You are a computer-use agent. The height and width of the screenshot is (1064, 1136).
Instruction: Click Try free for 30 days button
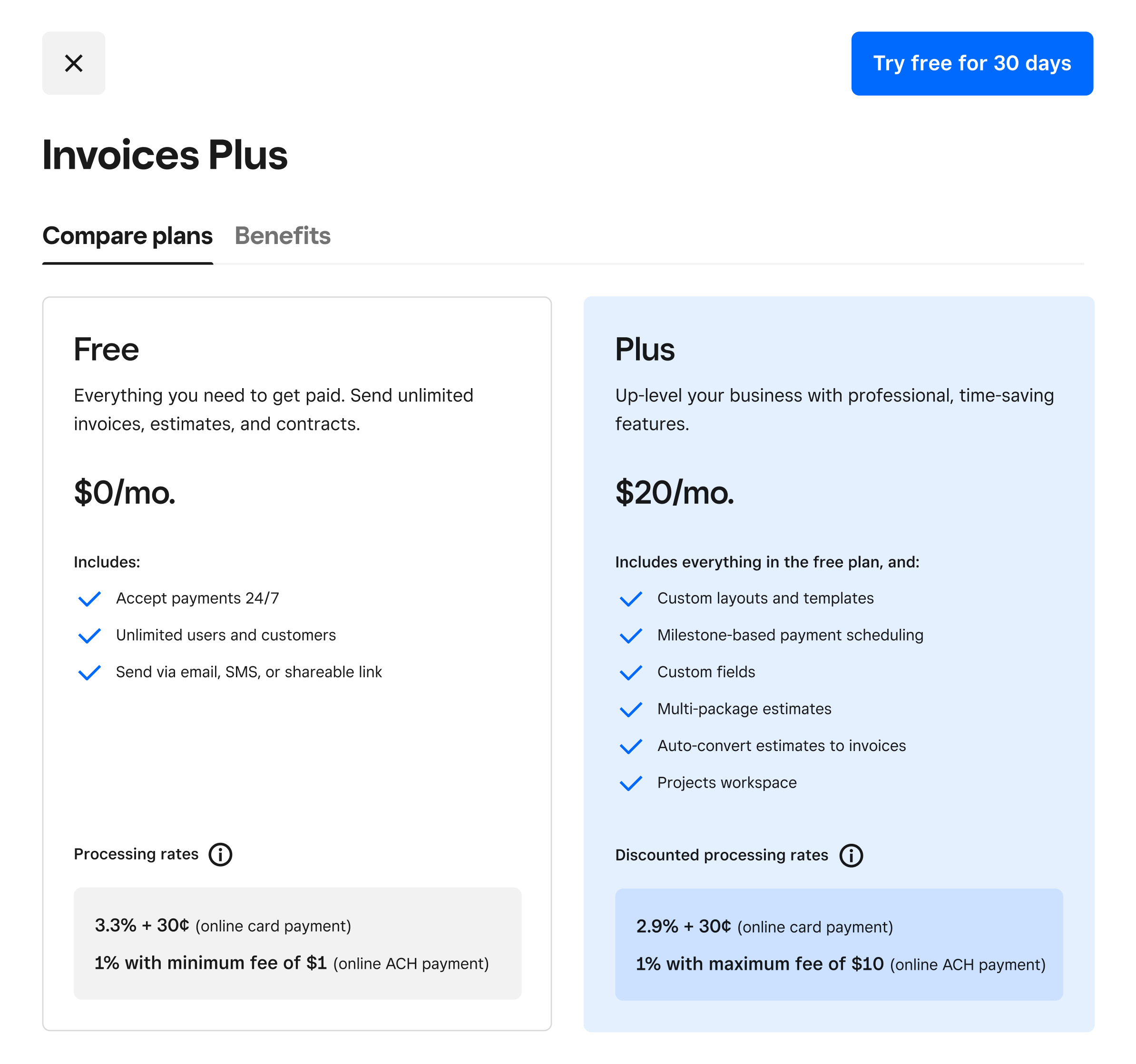(x=971, y=63)
